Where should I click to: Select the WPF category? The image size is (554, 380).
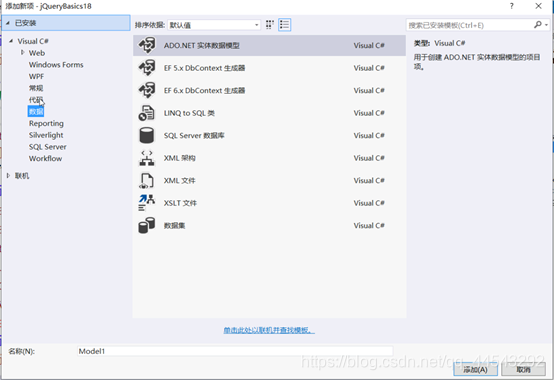click(36, 76)
